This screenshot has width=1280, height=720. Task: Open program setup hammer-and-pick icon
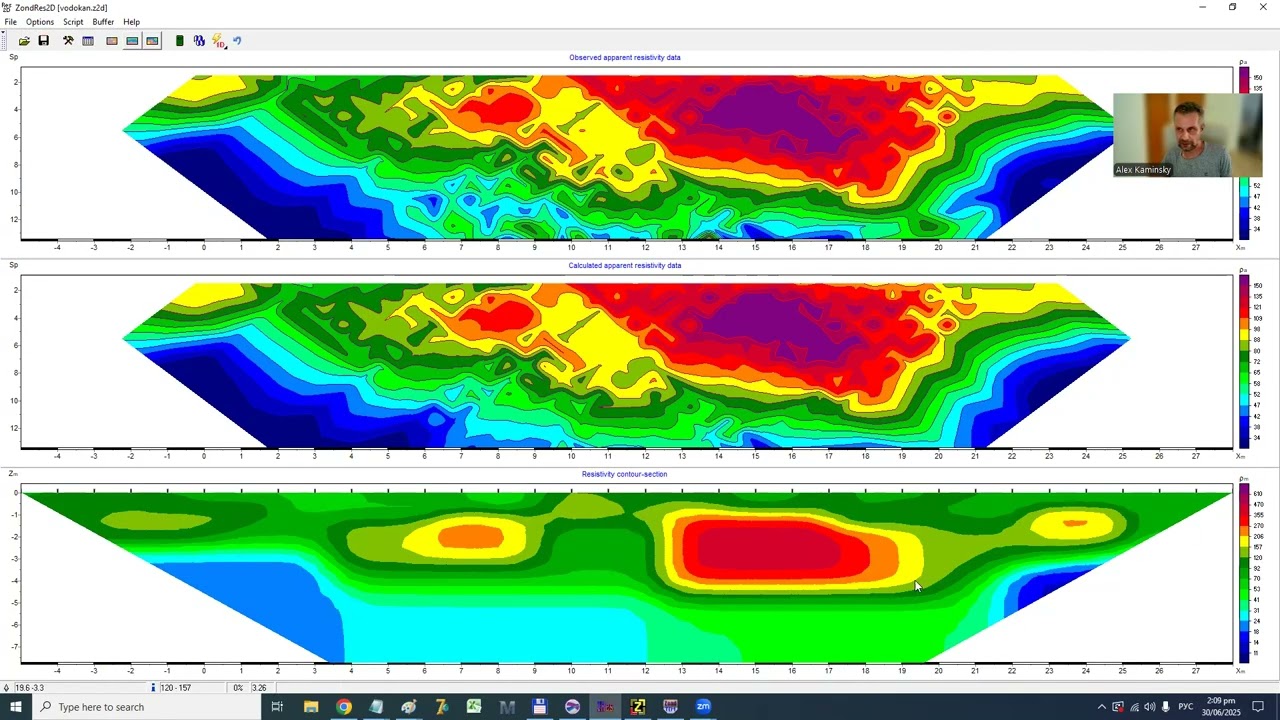(68, 41)
